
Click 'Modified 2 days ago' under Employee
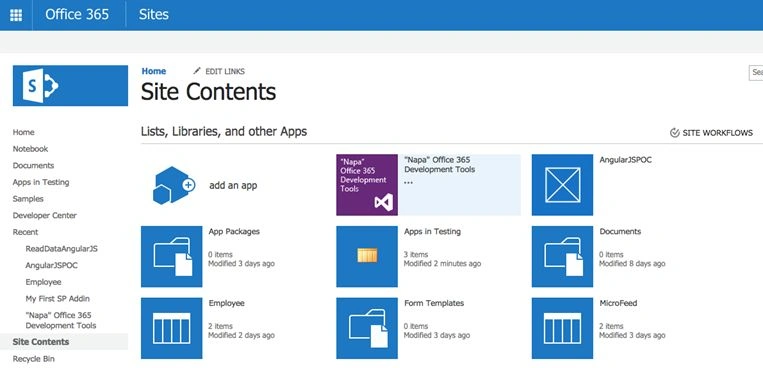[241, 335]
